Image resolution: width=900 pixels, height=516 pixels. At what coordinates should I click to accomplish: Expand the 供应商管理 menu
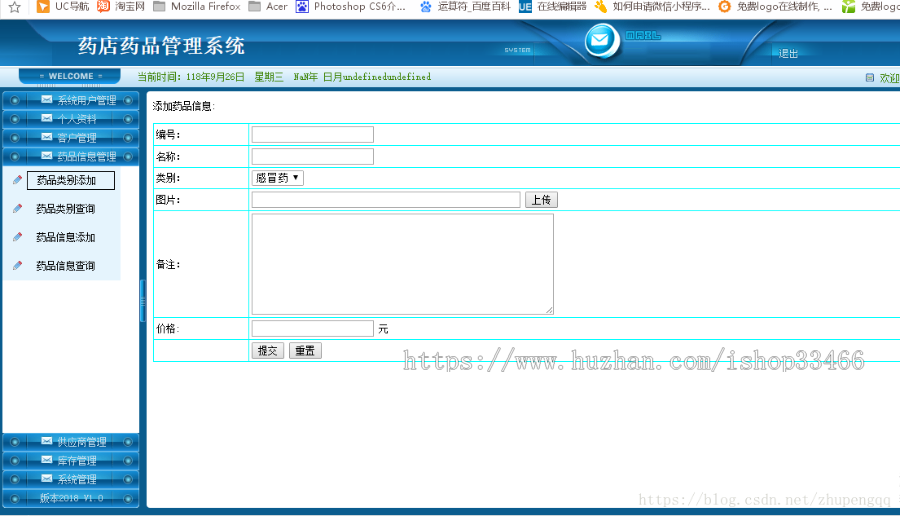pos(71,442)
